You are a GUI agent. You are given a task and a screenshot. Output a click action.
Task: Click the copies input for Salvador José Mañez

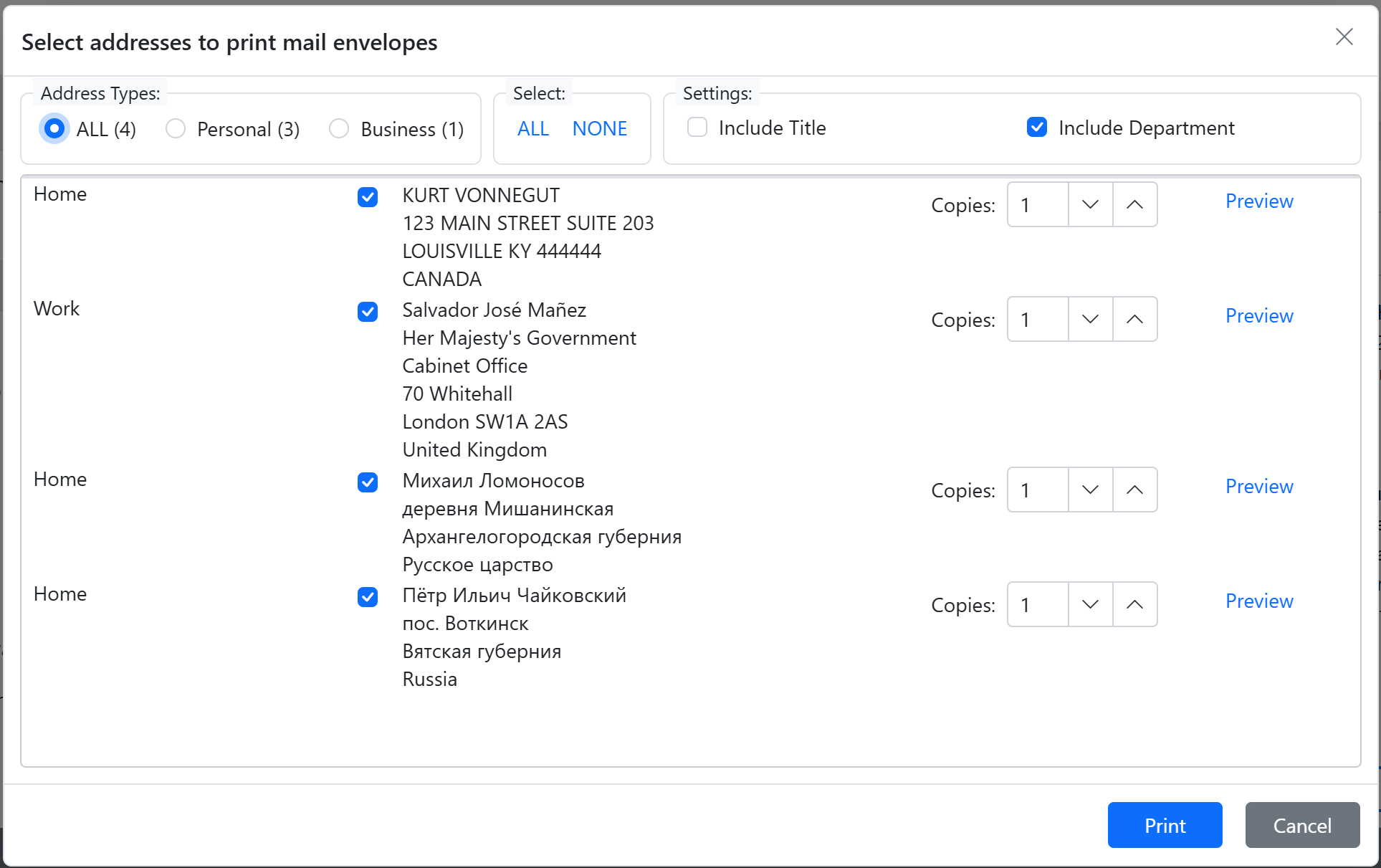tap(1036, 319)
